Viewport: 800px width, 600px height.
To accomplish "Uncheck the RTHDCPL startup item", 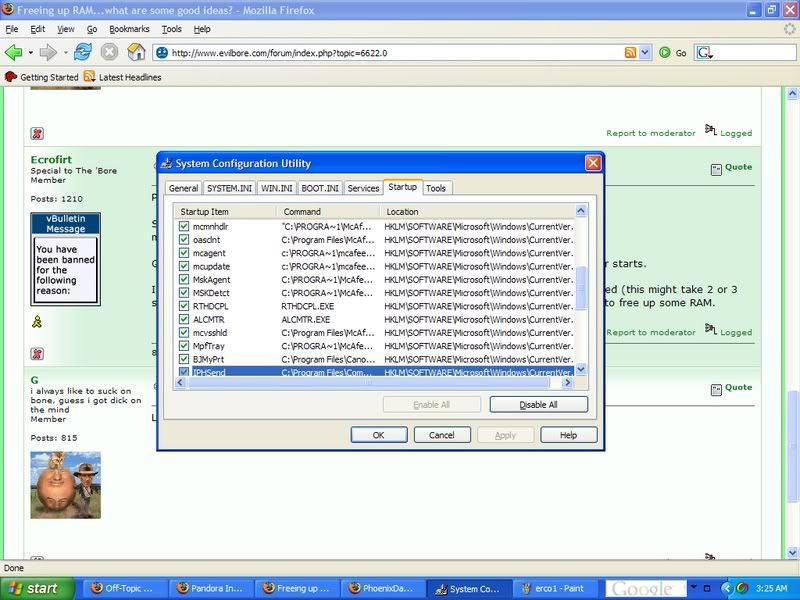I will coord(184,306).
